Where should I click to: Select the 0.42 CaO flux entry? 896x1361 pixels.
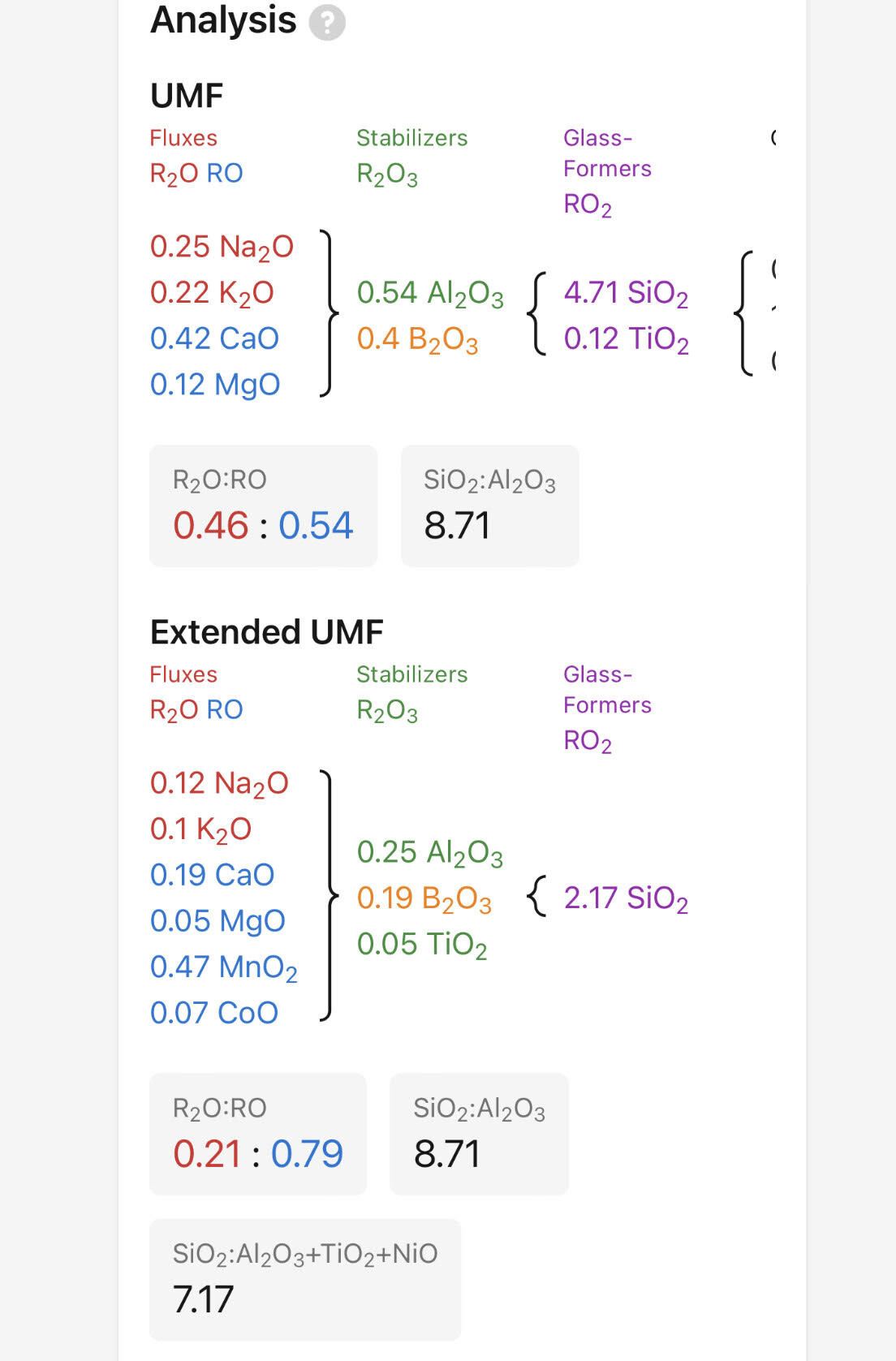214,338
